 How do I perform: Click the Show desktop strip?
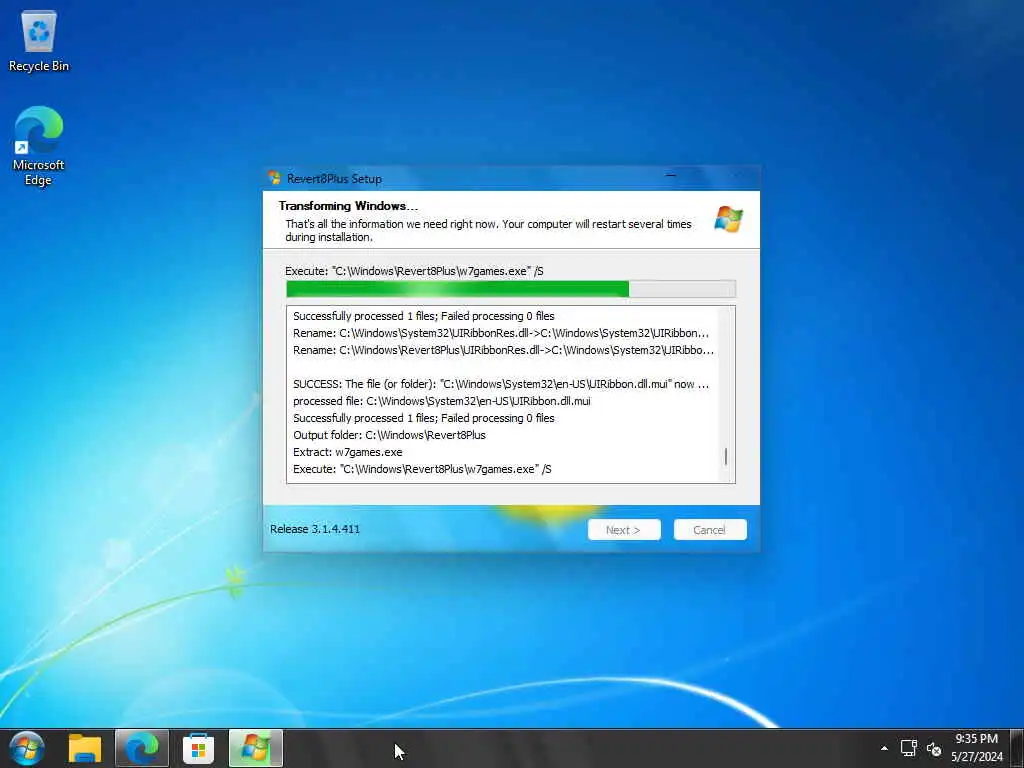point(1017,748)
